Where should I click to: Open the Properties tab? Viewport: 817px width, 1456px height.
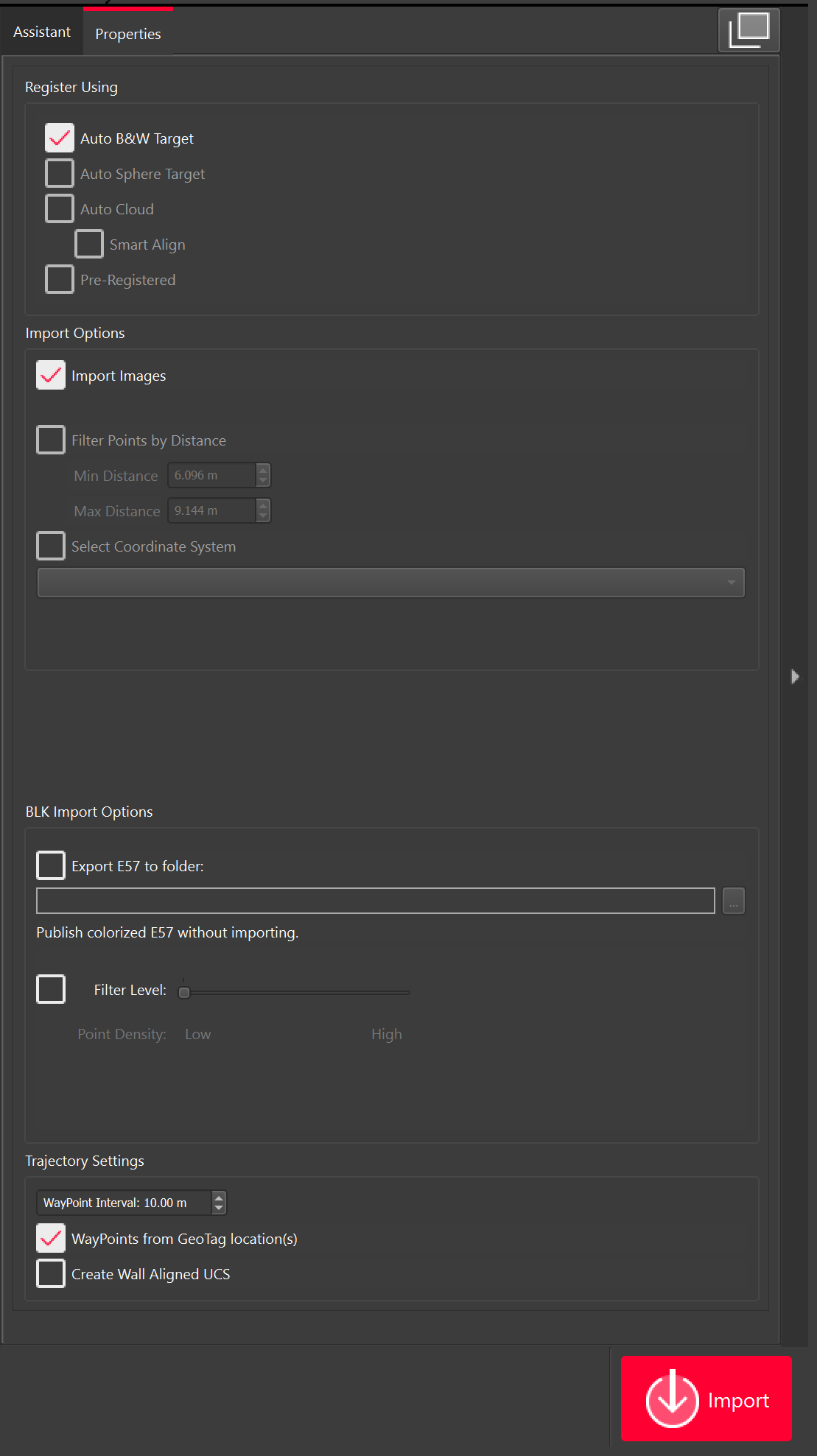pyautogui.click(x=127, y=34)
